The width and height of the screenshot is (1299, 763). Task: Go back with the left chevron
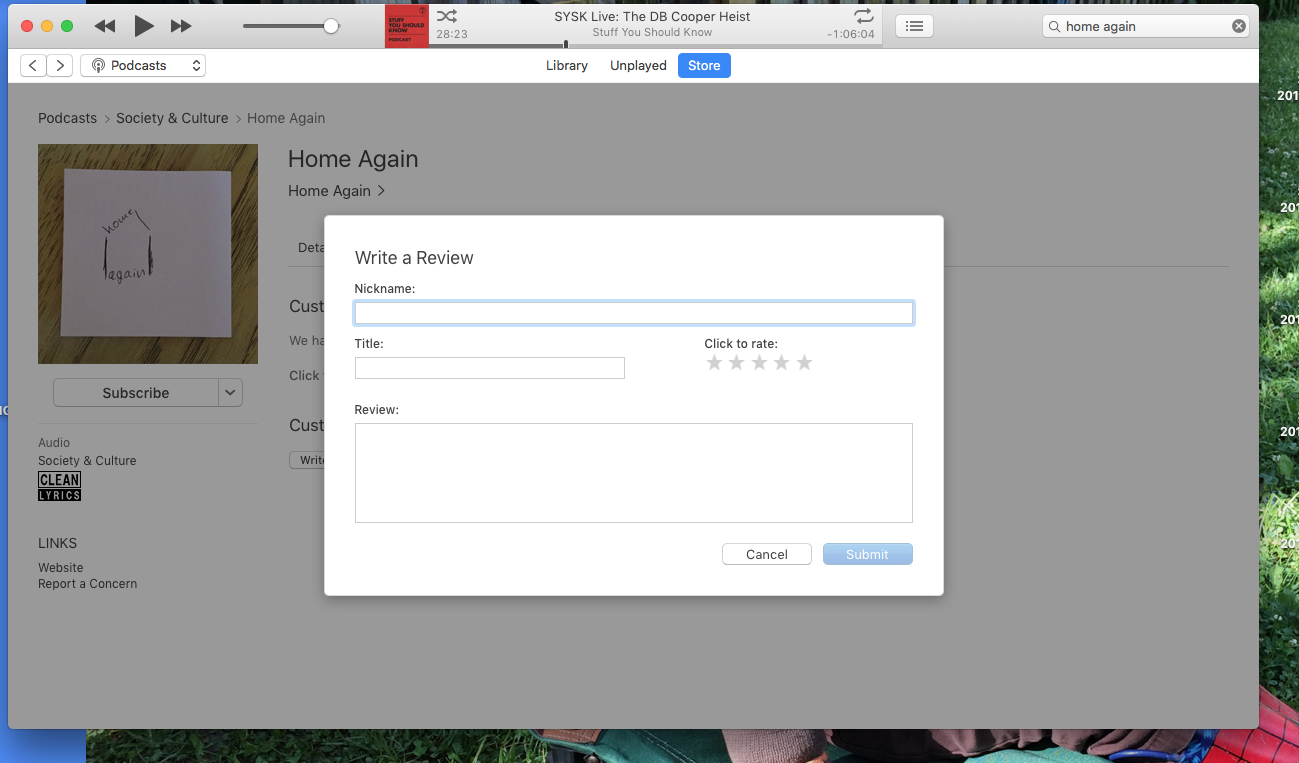[x=33, y=65]
